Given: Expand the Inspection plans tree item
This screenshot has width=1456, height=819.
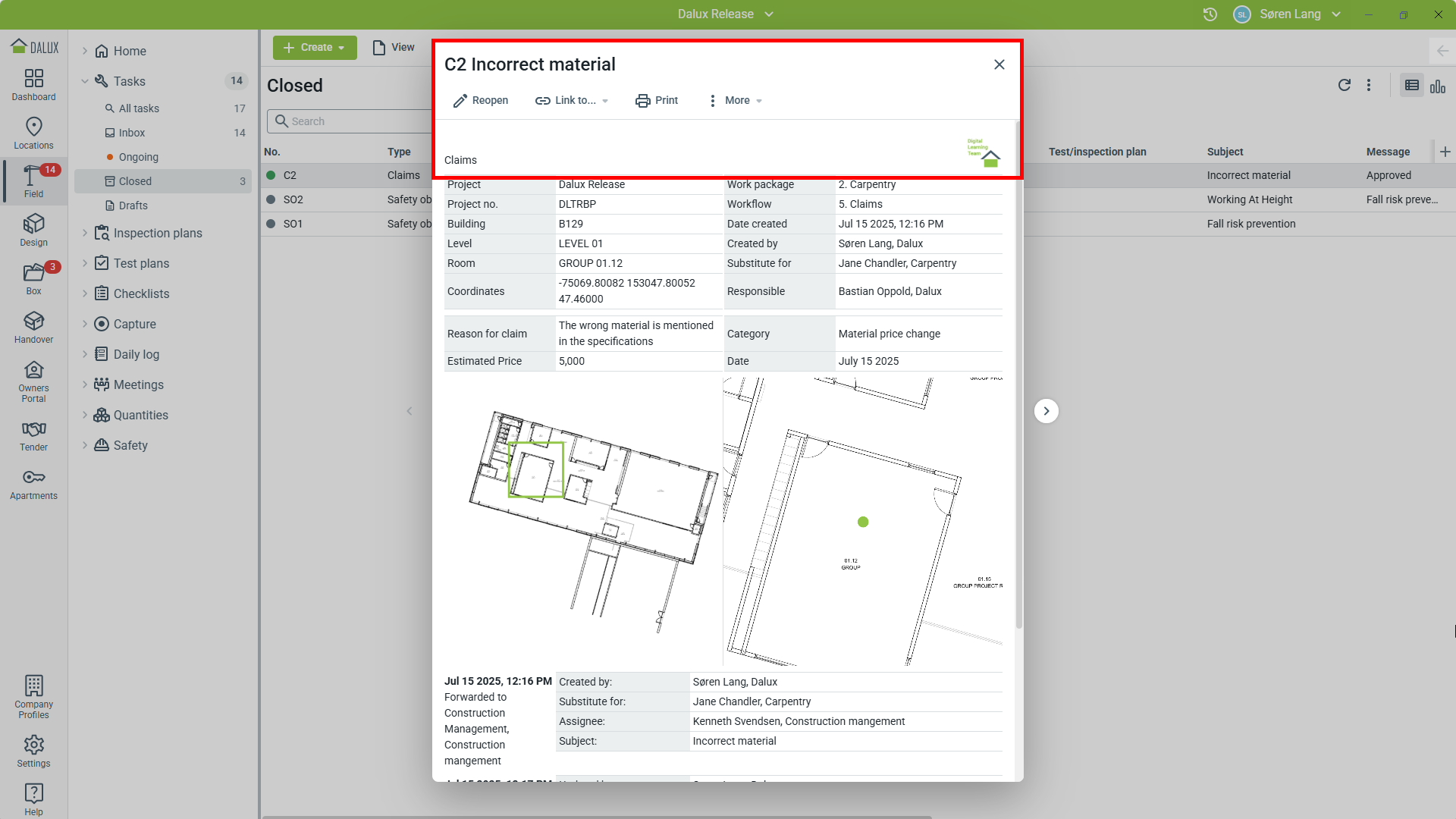Looking at the screenshot, I should (85, 233).
